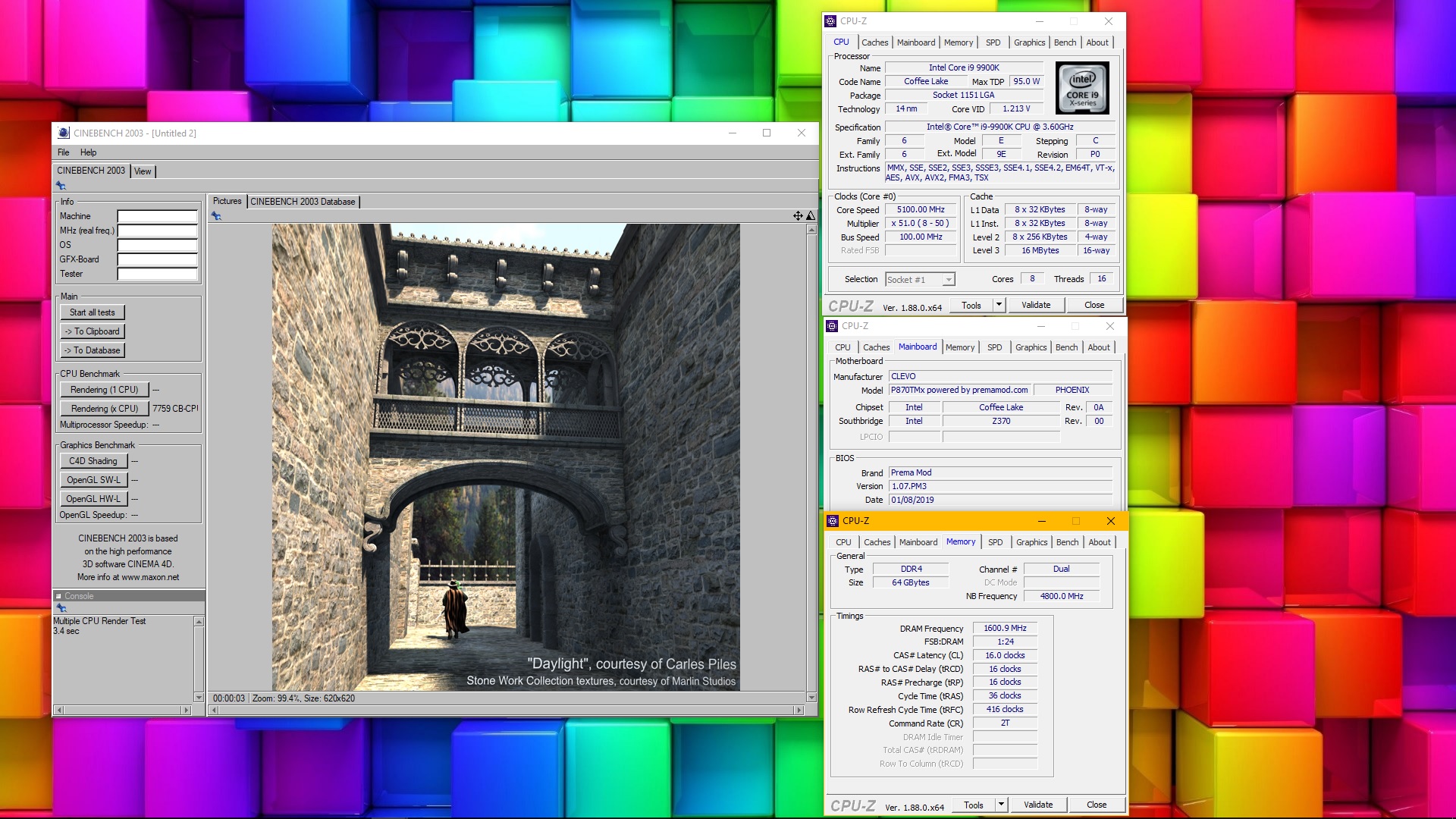Viewport: 1456px width, 819px height.
Task: Click the To Clipboard button
Action: point(93,331)
